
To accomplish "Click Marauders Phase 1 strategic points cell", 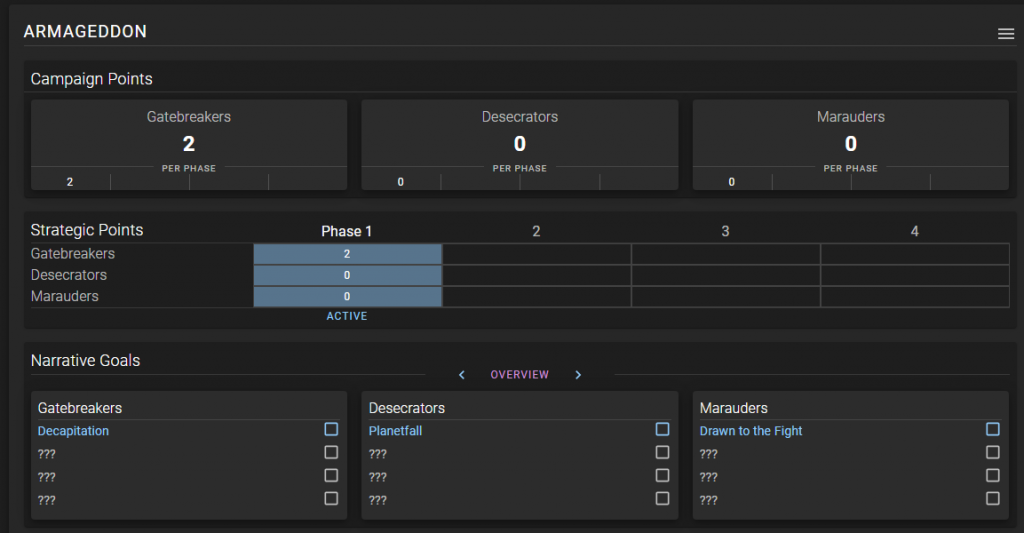I will click(x=347, y=297).
